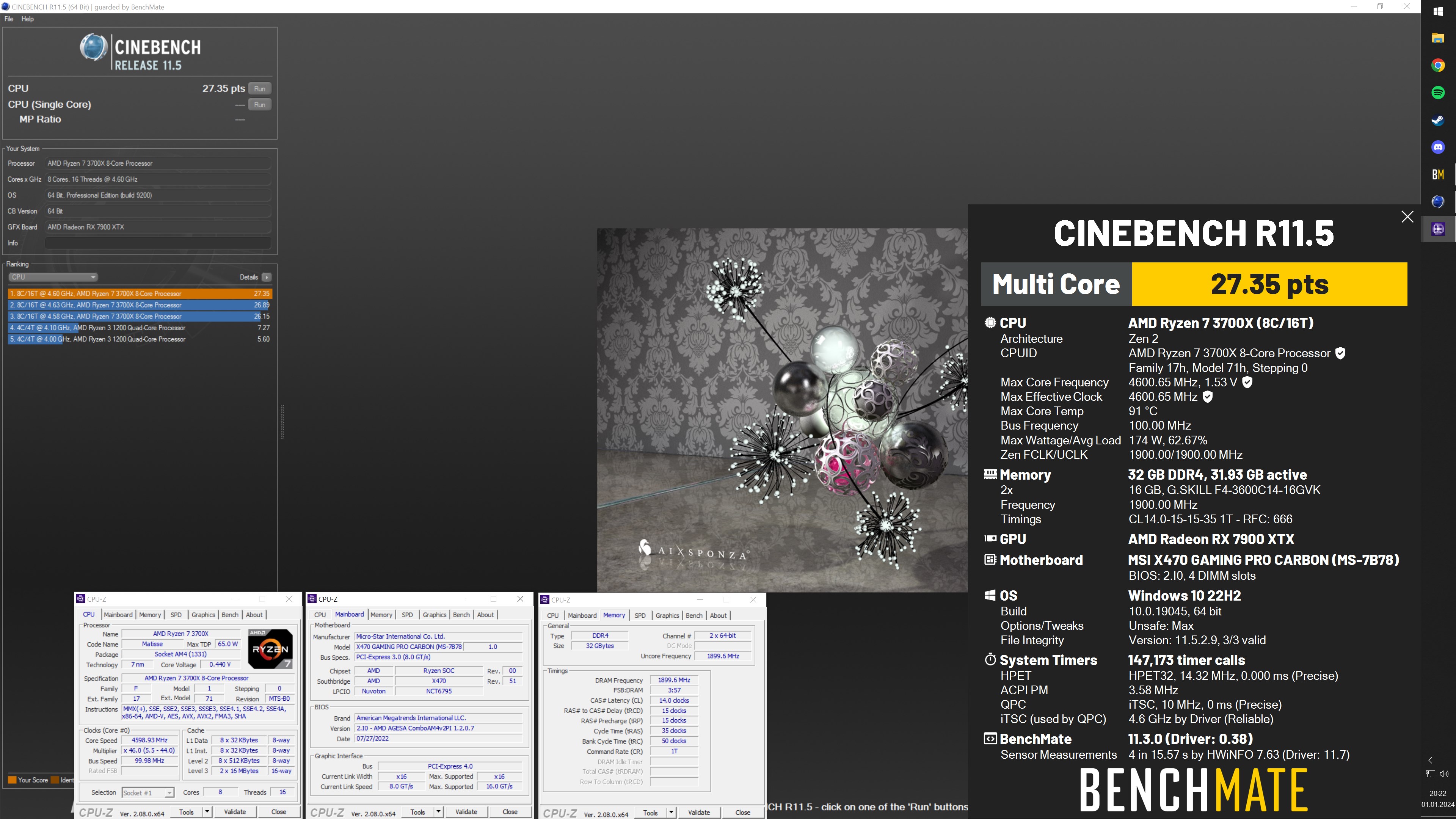Click the shield next to Max Effective Clock

[1207, 397]
